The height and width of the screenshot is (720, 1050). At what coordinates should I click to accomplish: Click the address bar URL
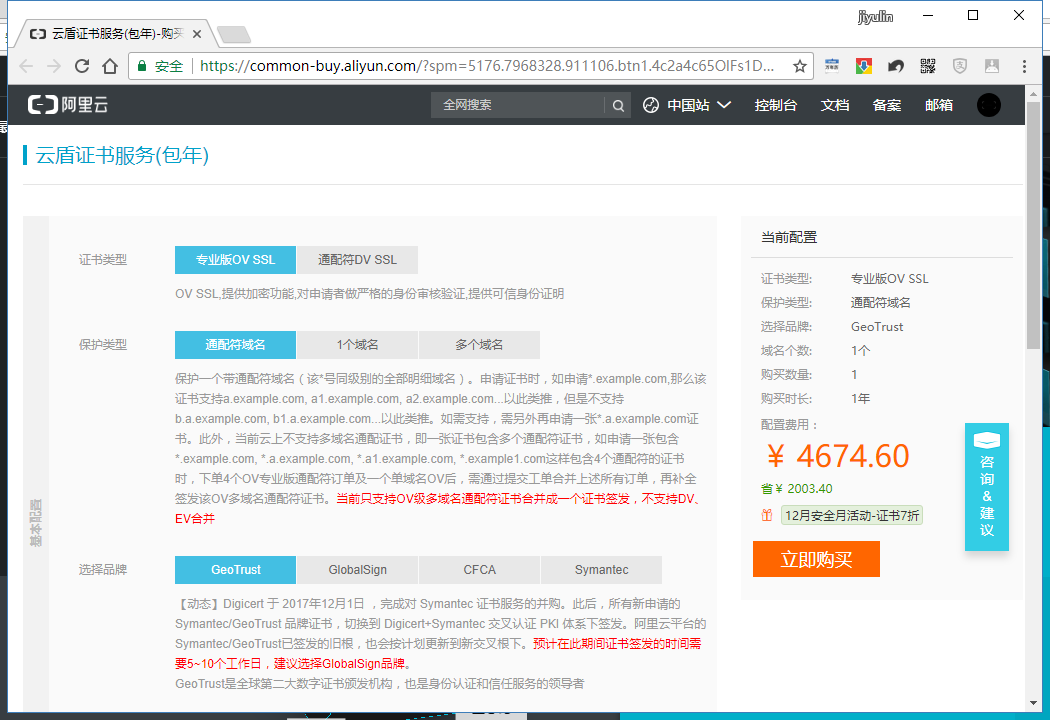pyautogui.click(x=487, y=66)
